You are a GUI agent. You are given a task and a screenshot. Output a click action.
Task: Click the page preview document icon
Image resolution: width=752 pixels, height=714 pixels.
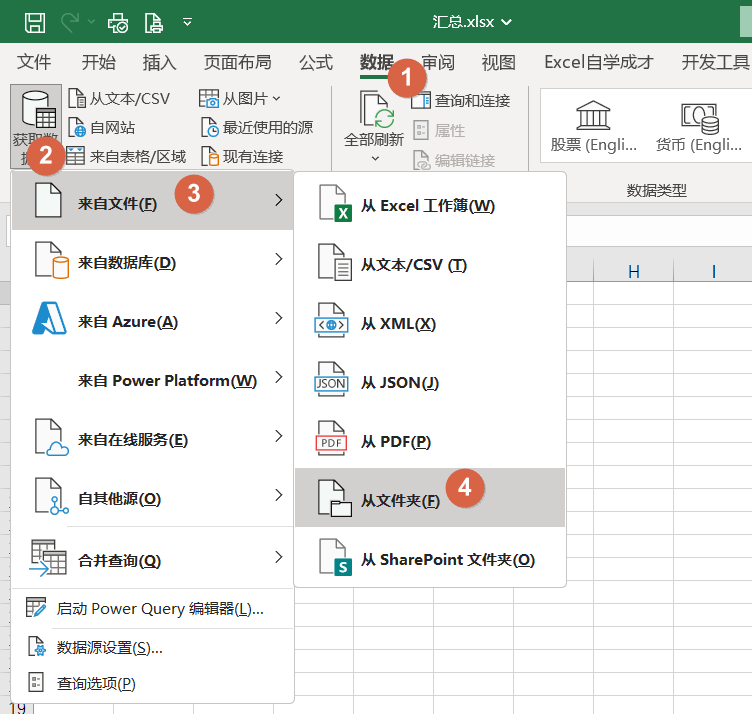153,23
